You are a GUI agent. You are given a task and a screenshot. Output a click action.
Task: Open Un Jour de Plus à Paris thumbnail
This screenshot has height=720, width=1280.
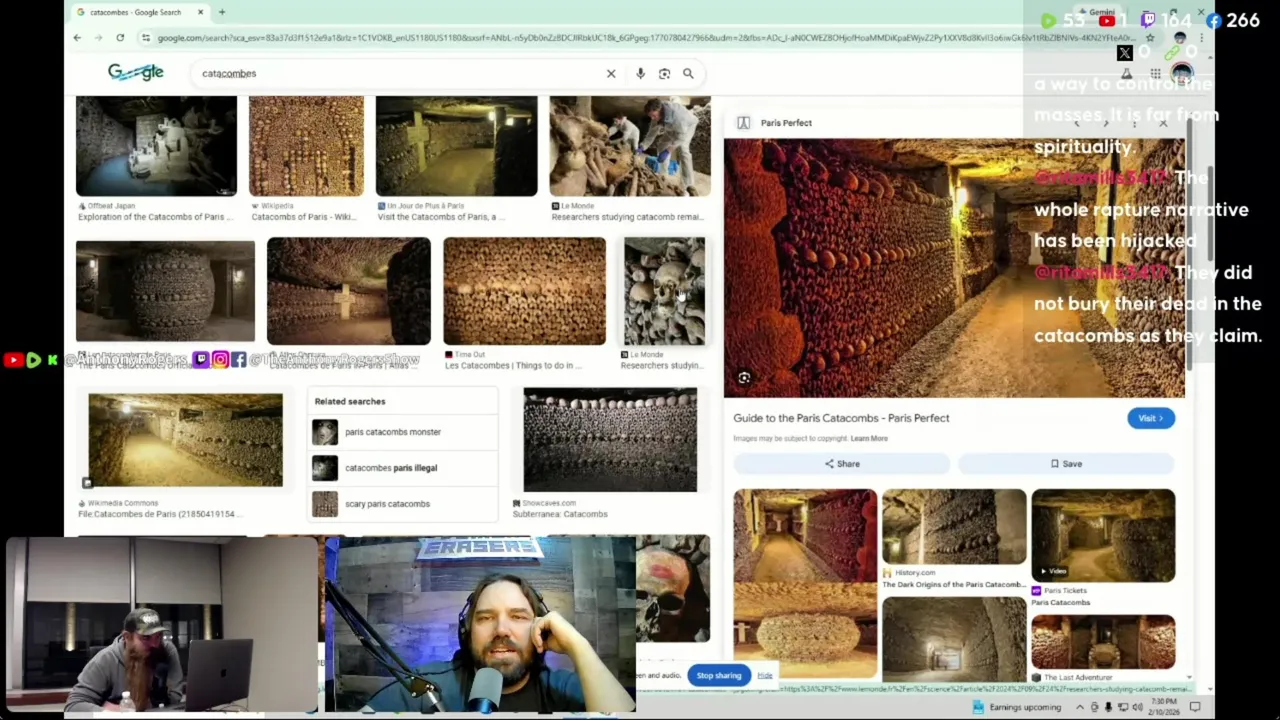(x=456, y=146)
